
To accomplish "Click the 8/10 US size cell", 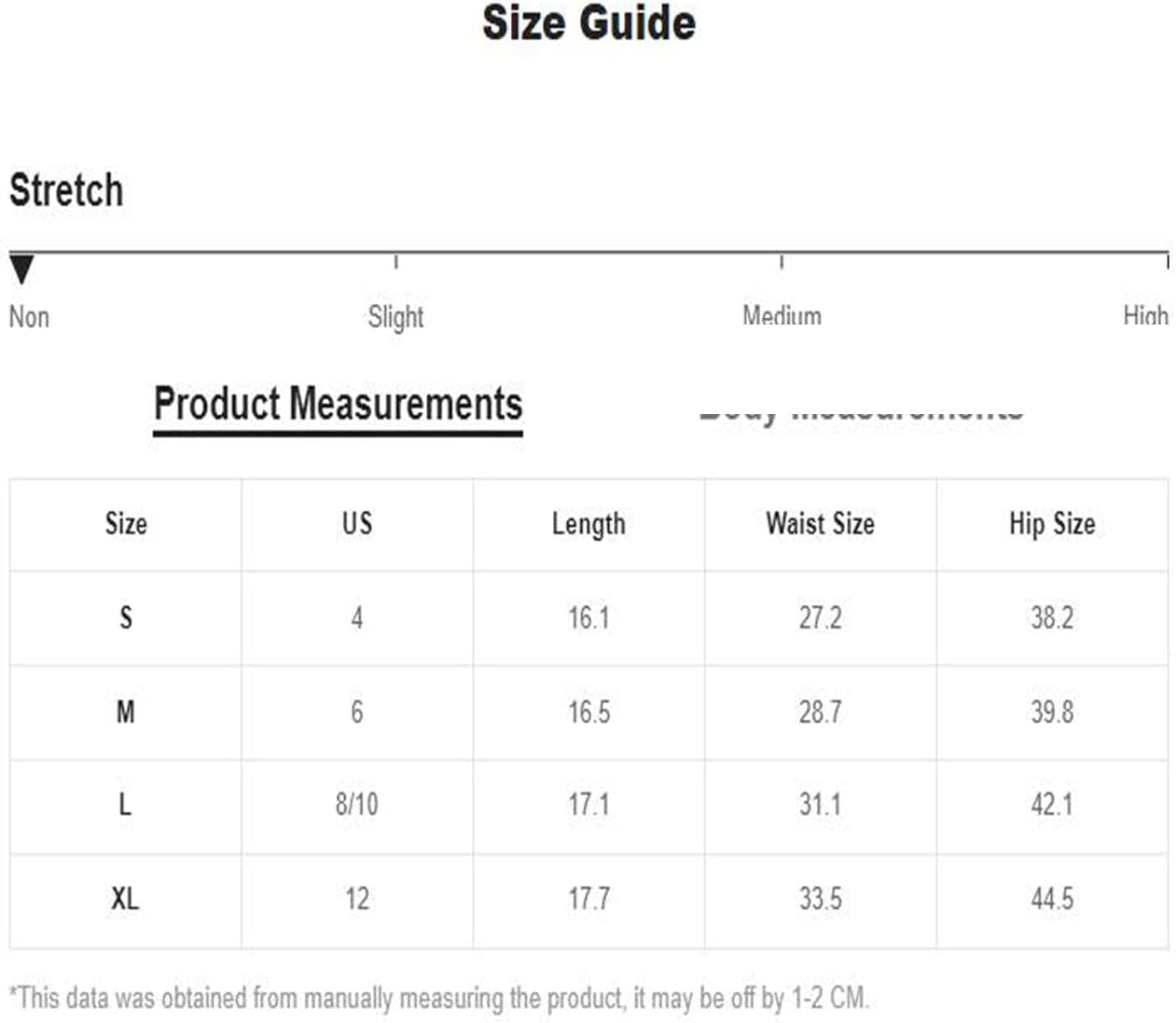I will pyautogui.click(x=357, y=804).
